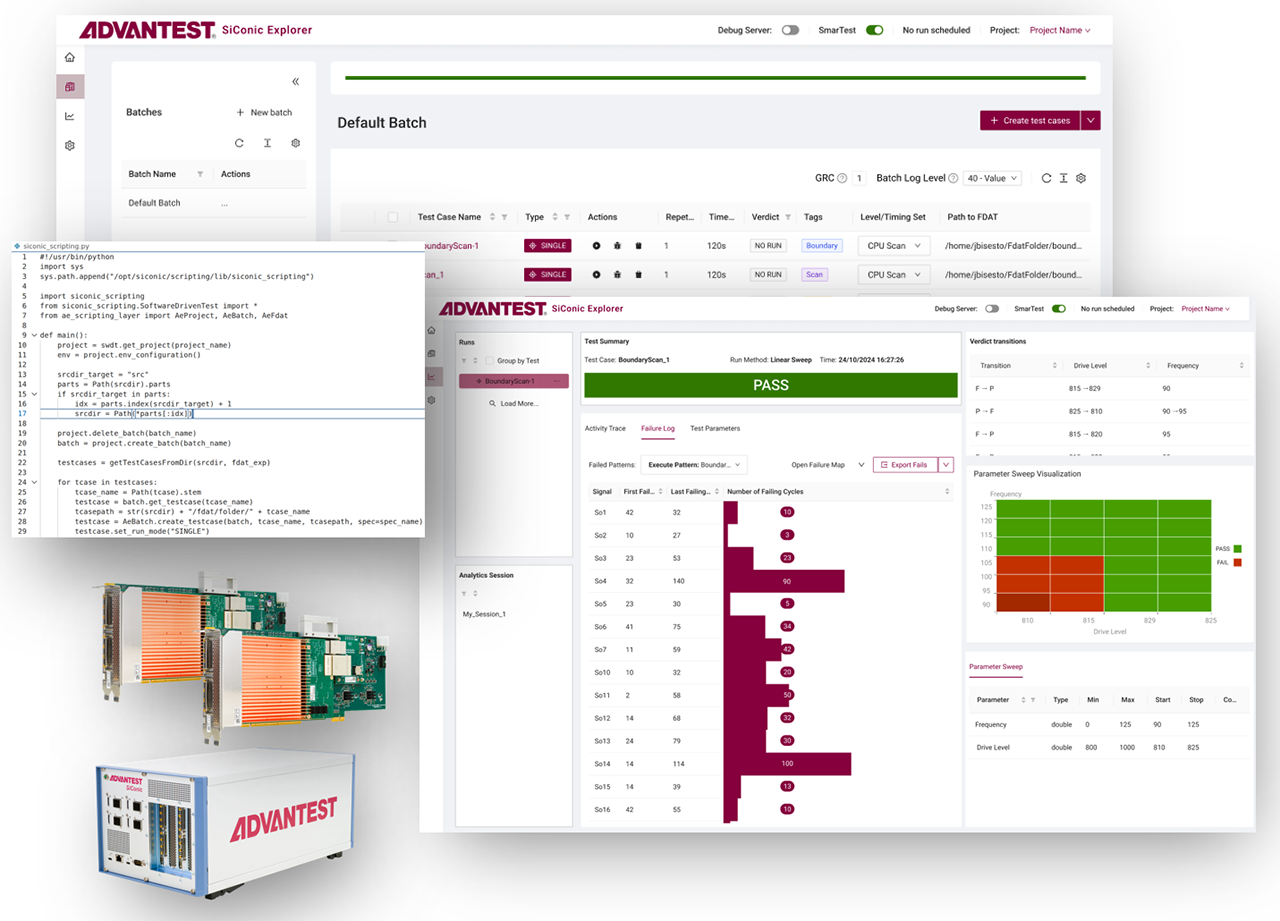Open Analytics icon in front window sidebar
1280x921 pixels.
coord(432,377)
